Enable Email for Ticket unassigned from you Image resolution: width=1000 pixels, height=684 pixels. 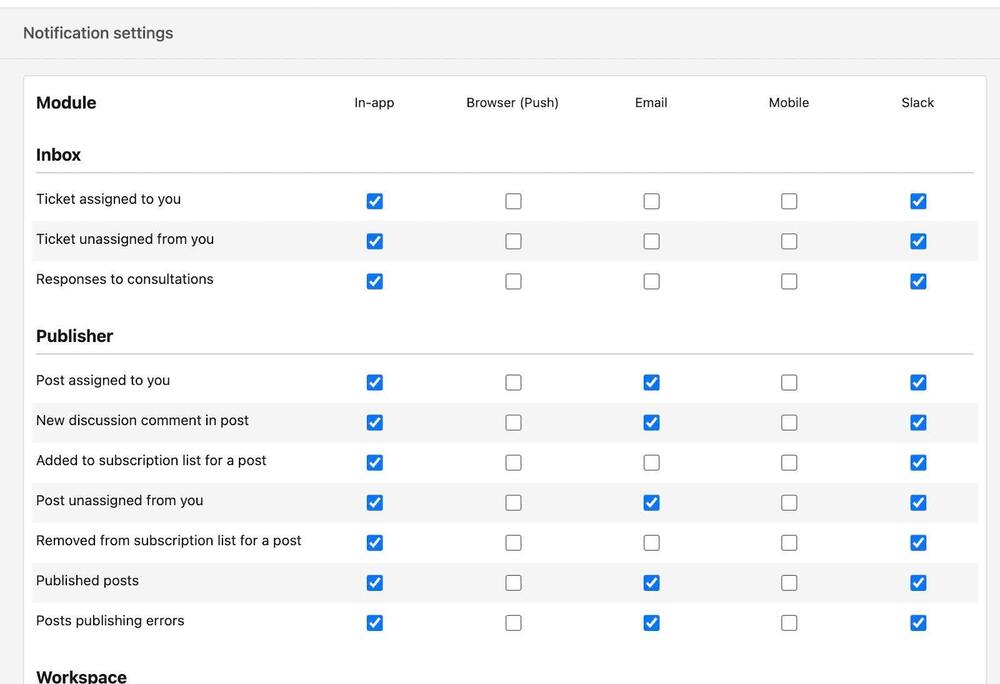click(651, 242)
